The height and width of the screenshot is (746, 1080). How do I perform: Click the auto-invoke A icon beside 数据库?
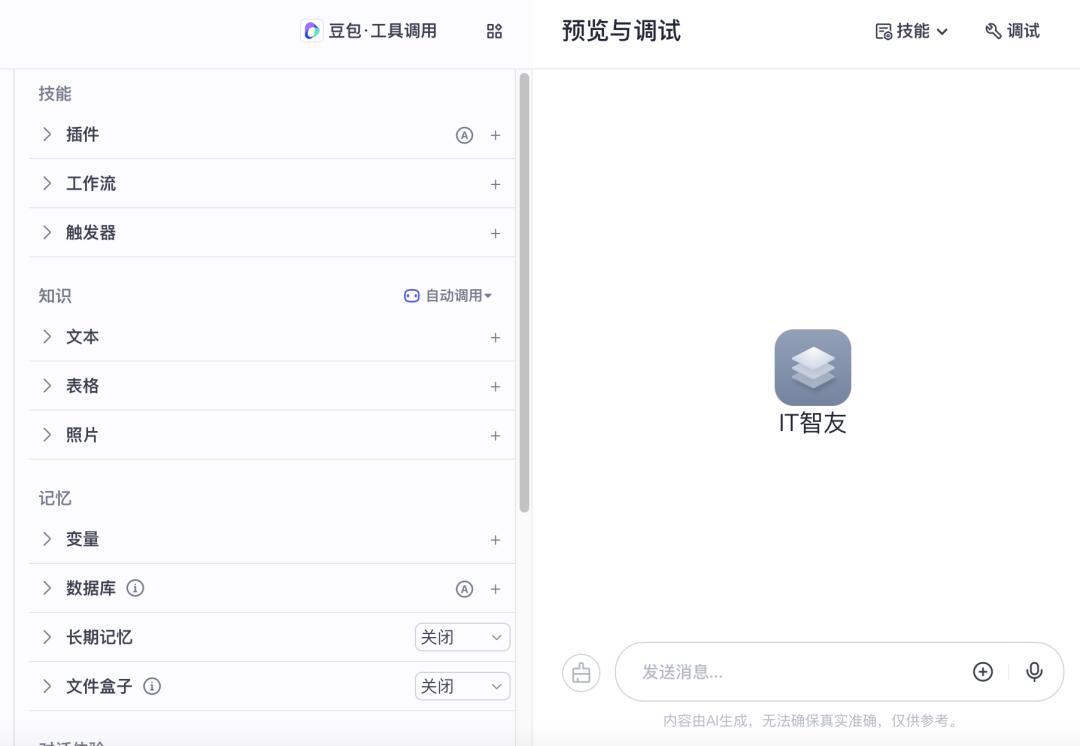click(x=463, y=588)
